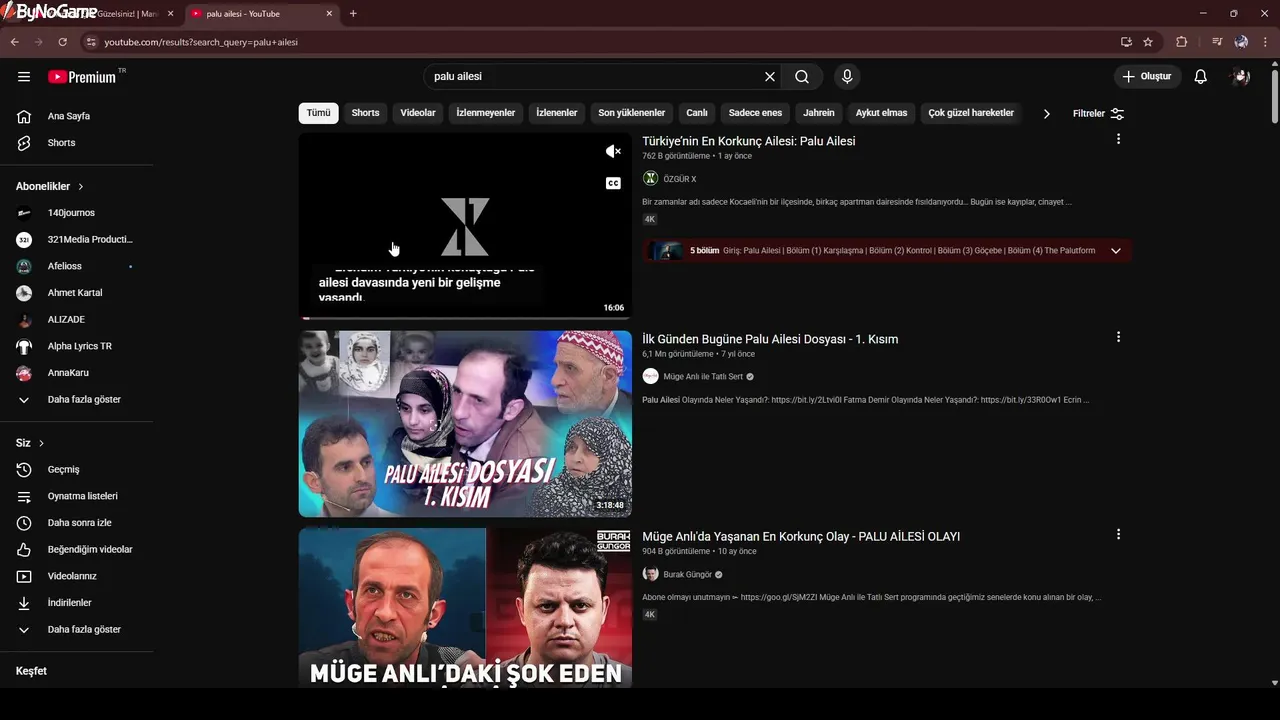Show more filter chips with right arrow

click(x=1046, y=114)
